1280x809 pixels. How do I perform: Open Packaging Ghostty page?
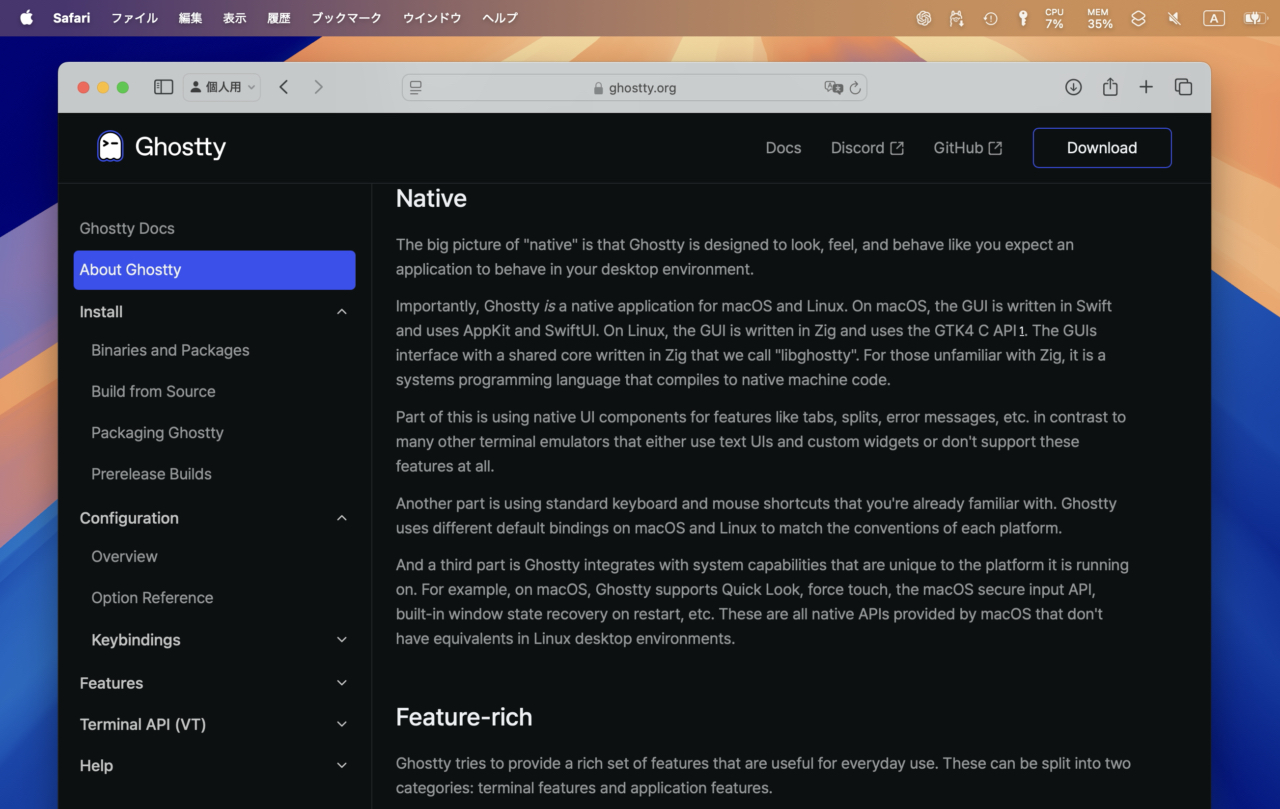157,432
